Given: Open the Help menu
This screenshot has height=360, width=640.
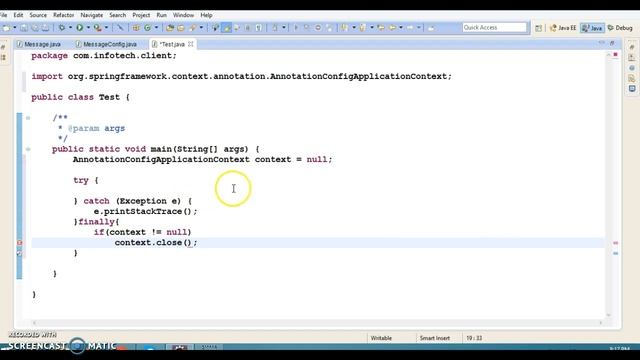Looking at the screenshot, I should 206,15.
